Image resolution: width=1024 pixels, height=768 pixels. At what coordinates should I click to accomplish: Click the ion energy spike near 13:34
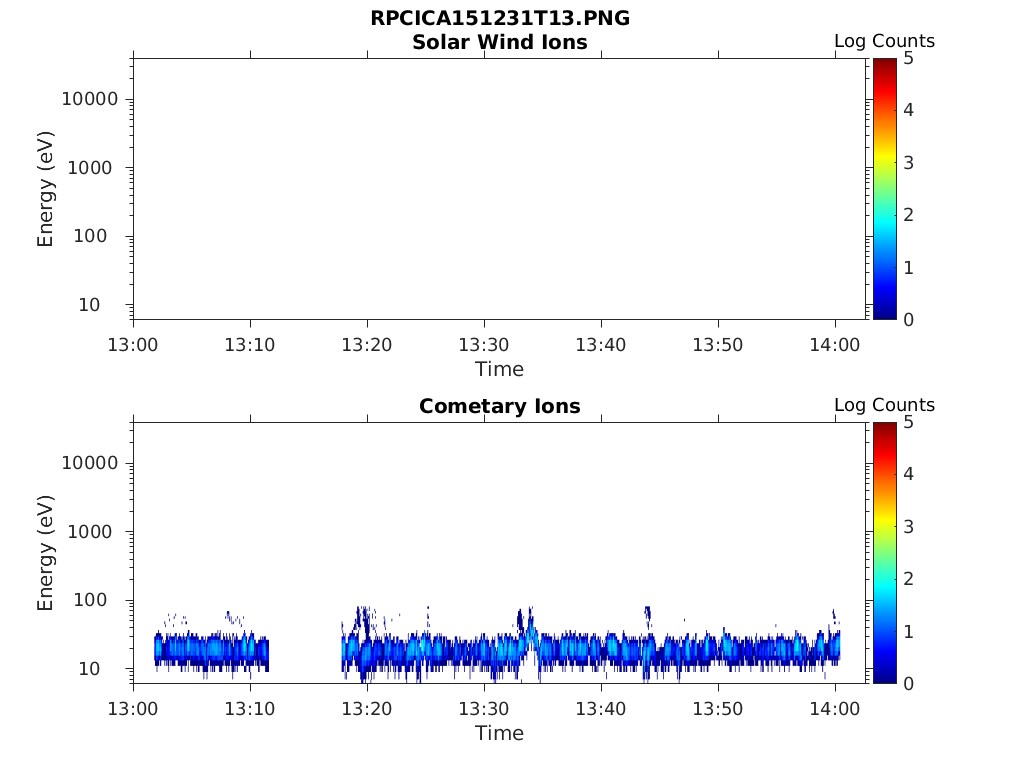click(530, 630)
